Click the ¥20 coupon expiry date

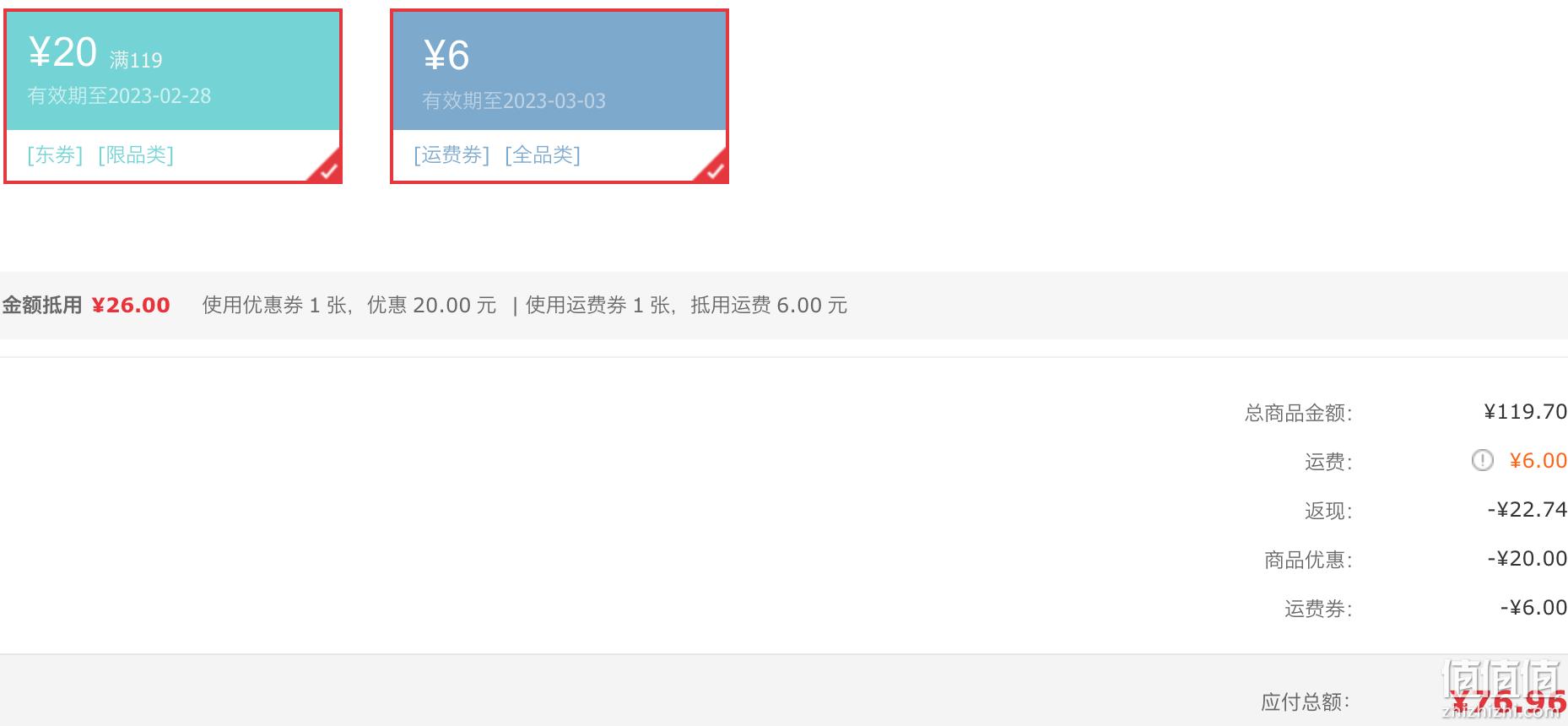119,96
